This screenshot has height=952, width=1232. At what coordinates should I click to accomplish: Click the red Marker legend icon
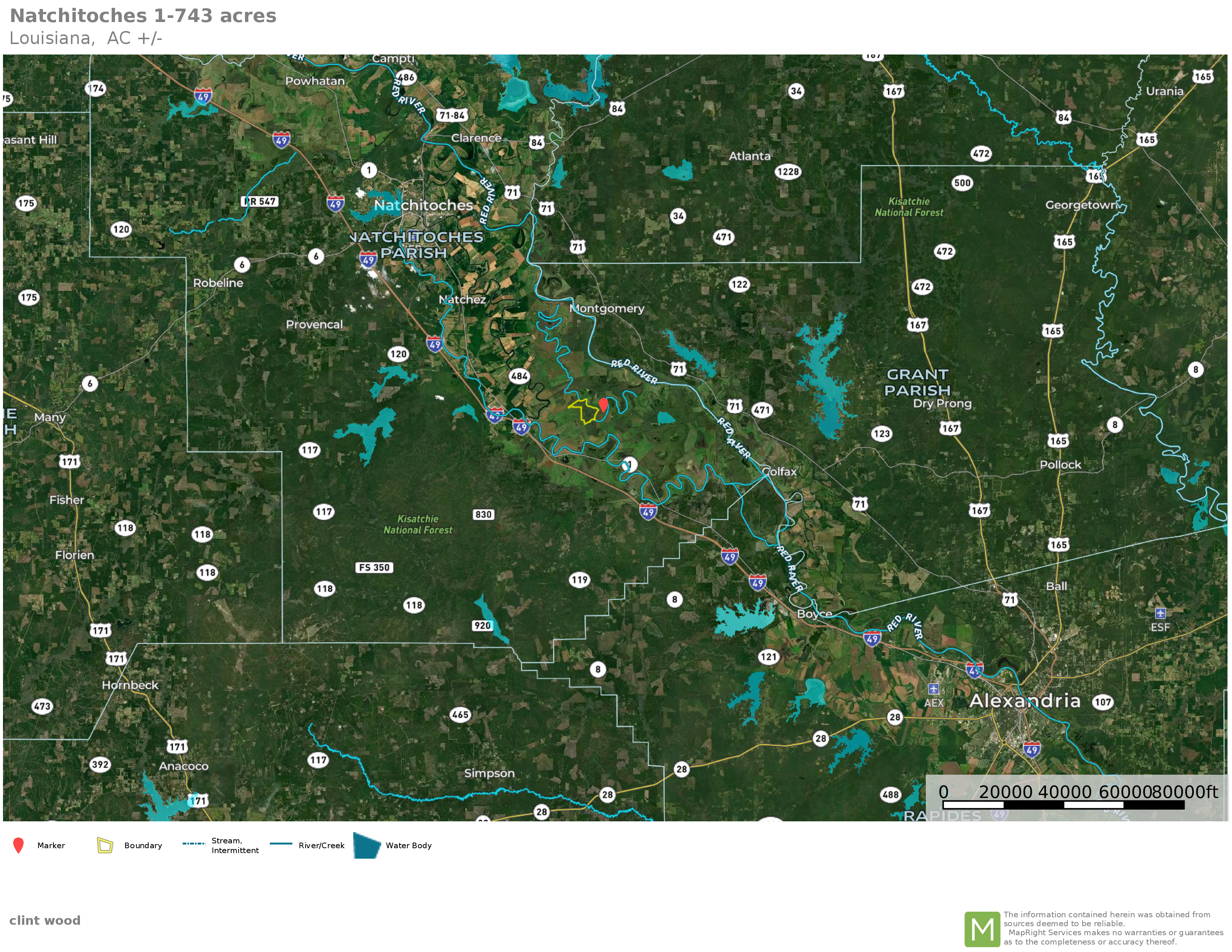pos(18,845)
